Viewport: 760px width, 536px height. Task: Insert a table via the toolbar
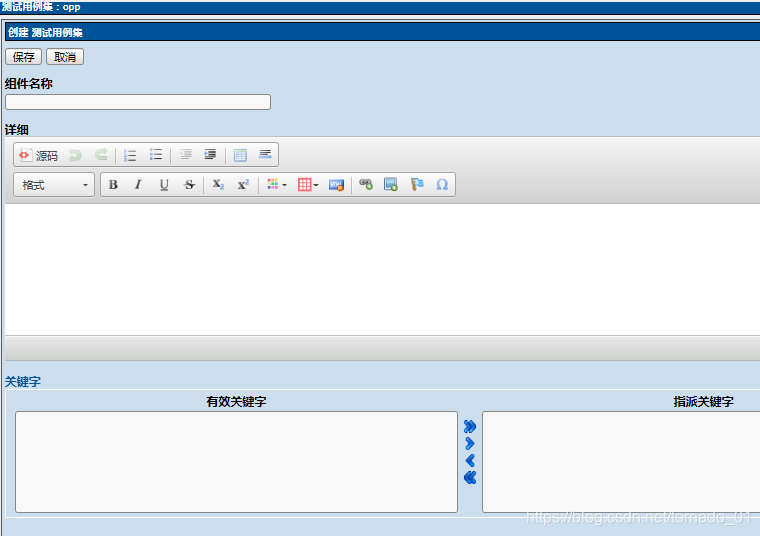coord(240,155)
